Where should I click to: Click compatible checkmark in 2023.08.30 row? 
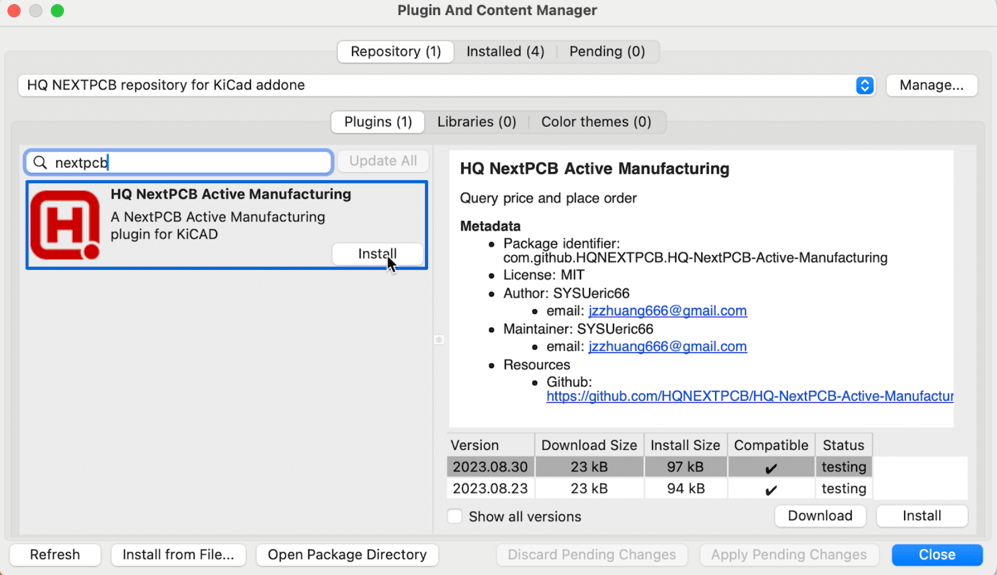coord(771,468)
